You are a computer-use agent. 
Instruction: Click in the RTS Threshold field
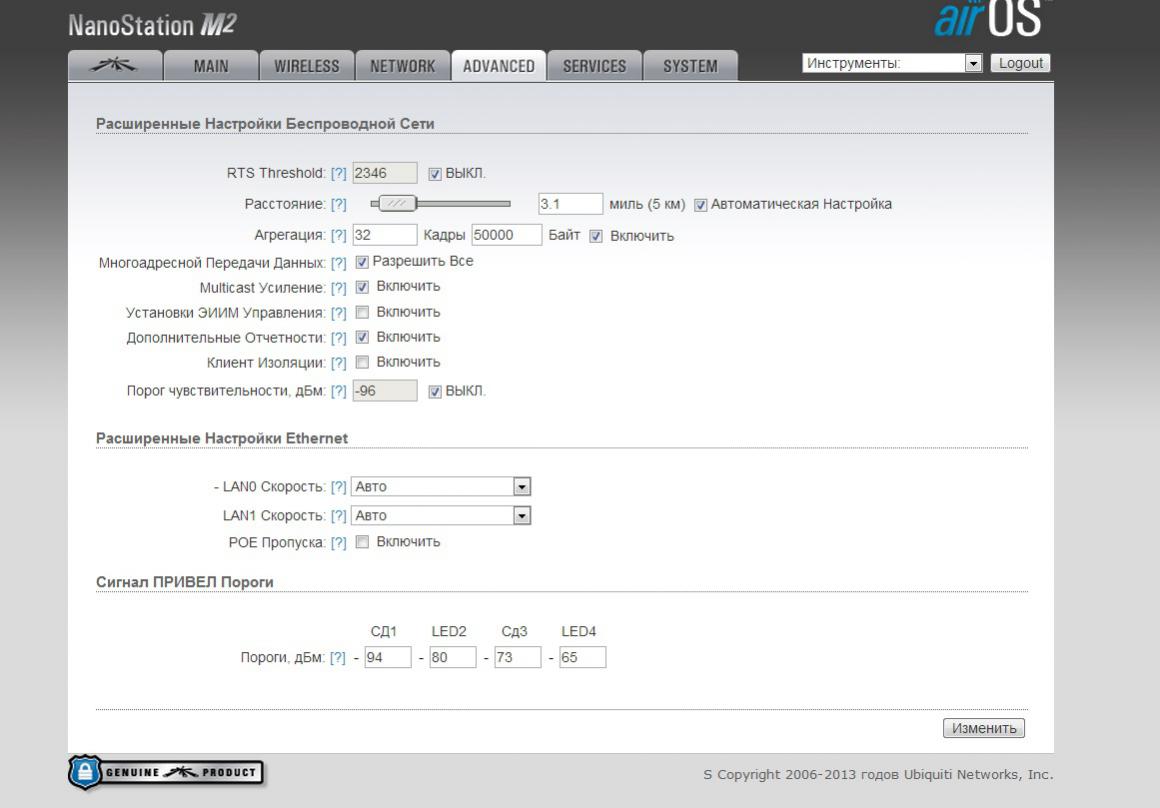[x=385, y=173]
